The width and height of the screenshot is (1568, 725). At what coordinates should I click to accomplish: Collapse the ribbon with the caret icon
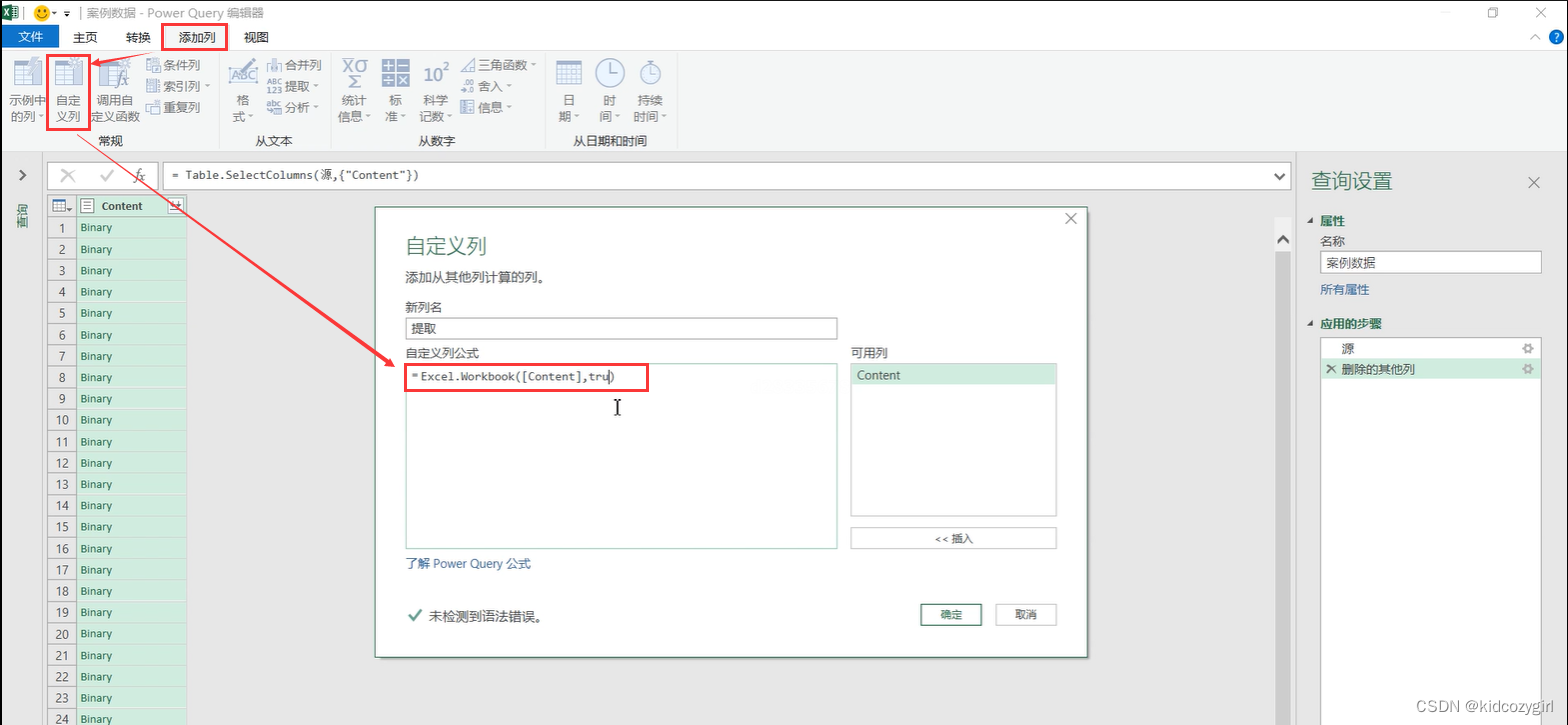[x=1536, y=37]
